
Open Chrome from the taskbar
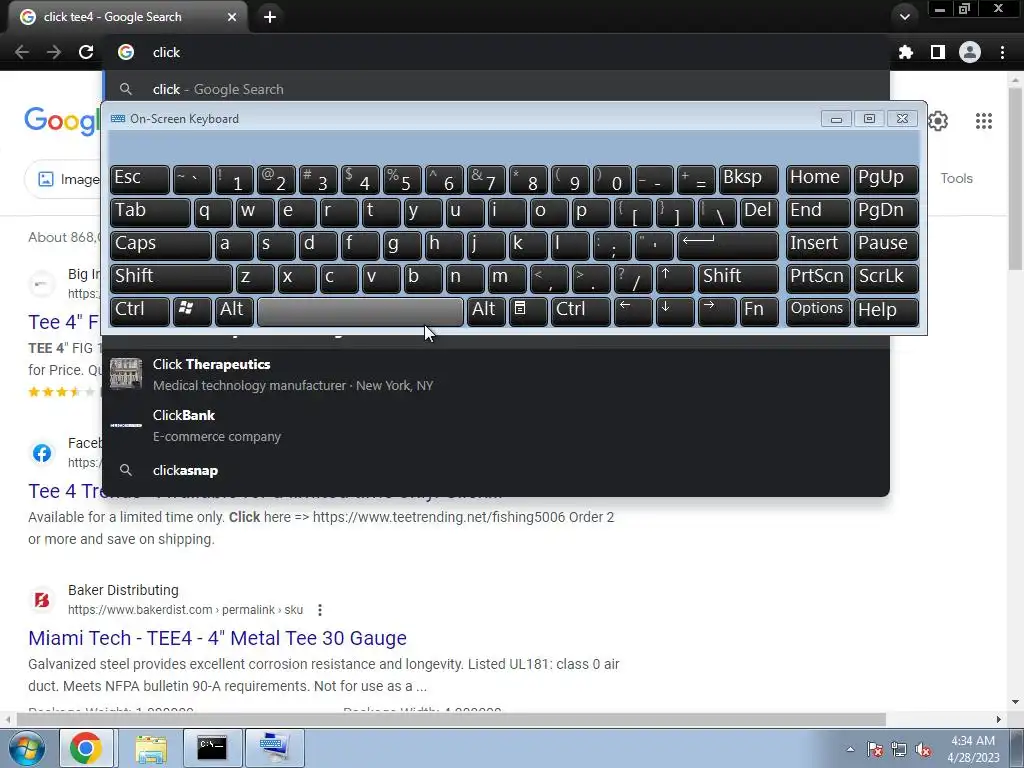coord(86,748)
